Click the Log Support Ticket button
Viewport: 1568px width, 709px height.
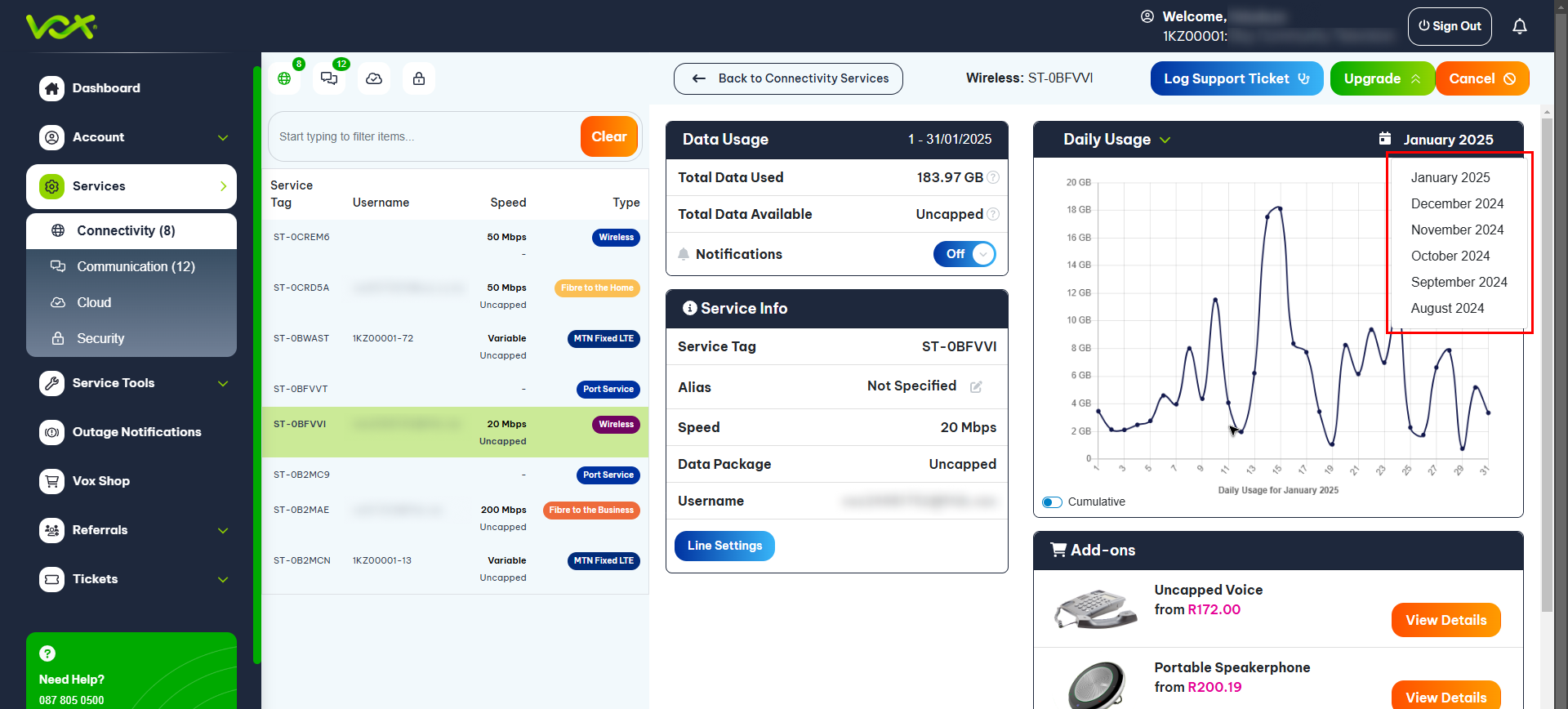click(1236, 79)
